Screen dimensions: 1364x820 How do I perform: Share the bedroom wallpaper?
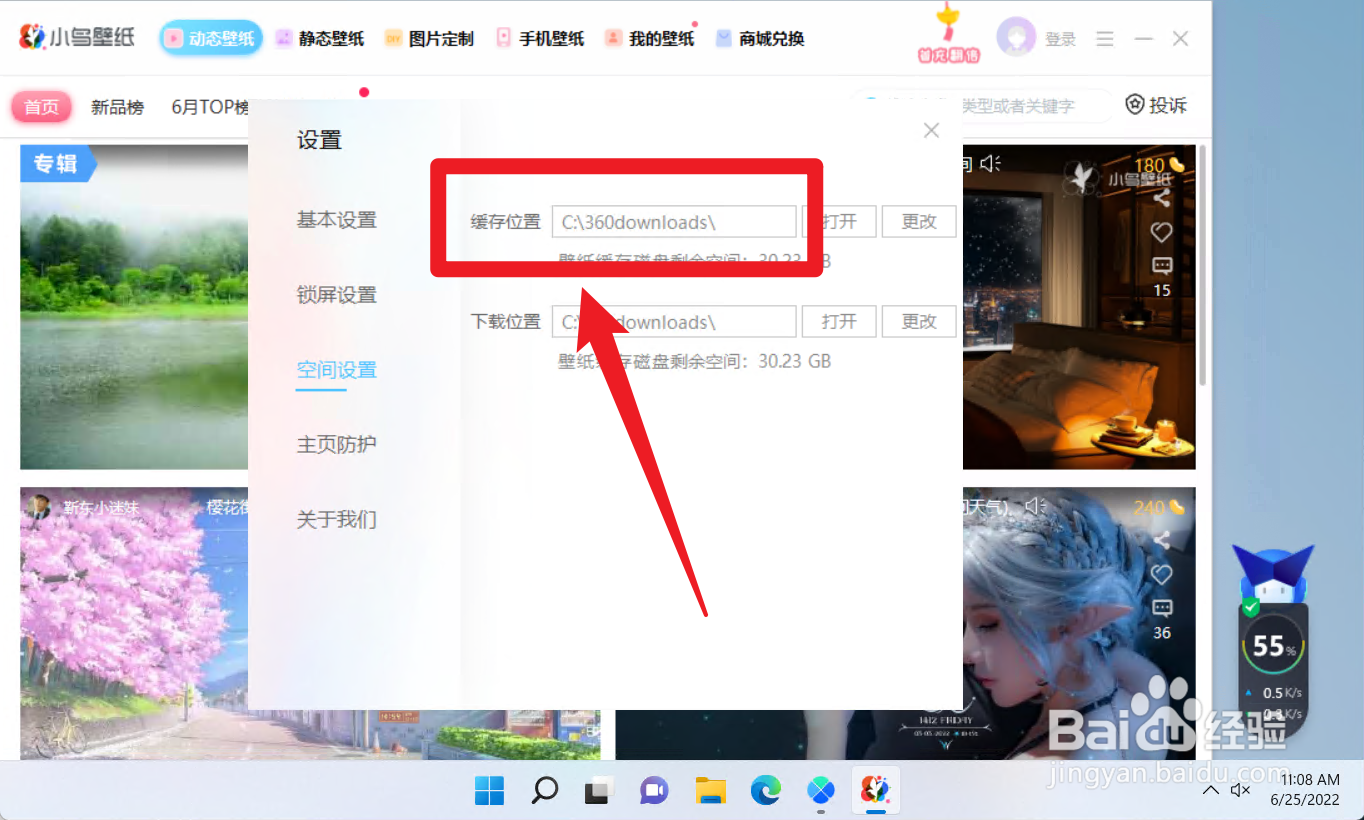point(1161,198)
